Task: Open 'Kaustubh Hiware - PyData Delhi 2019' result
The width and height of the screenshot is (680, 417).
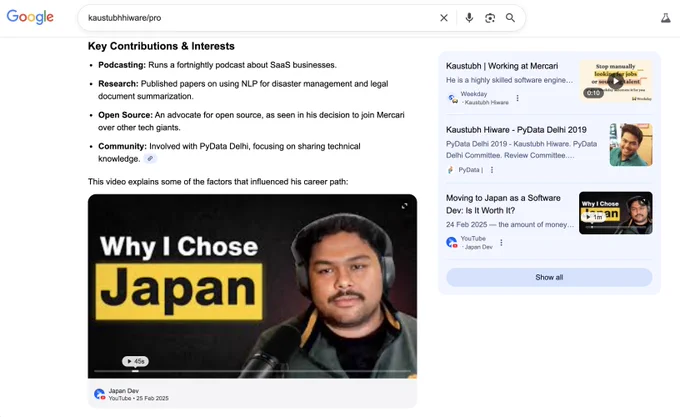Action: tap(516, 130)
